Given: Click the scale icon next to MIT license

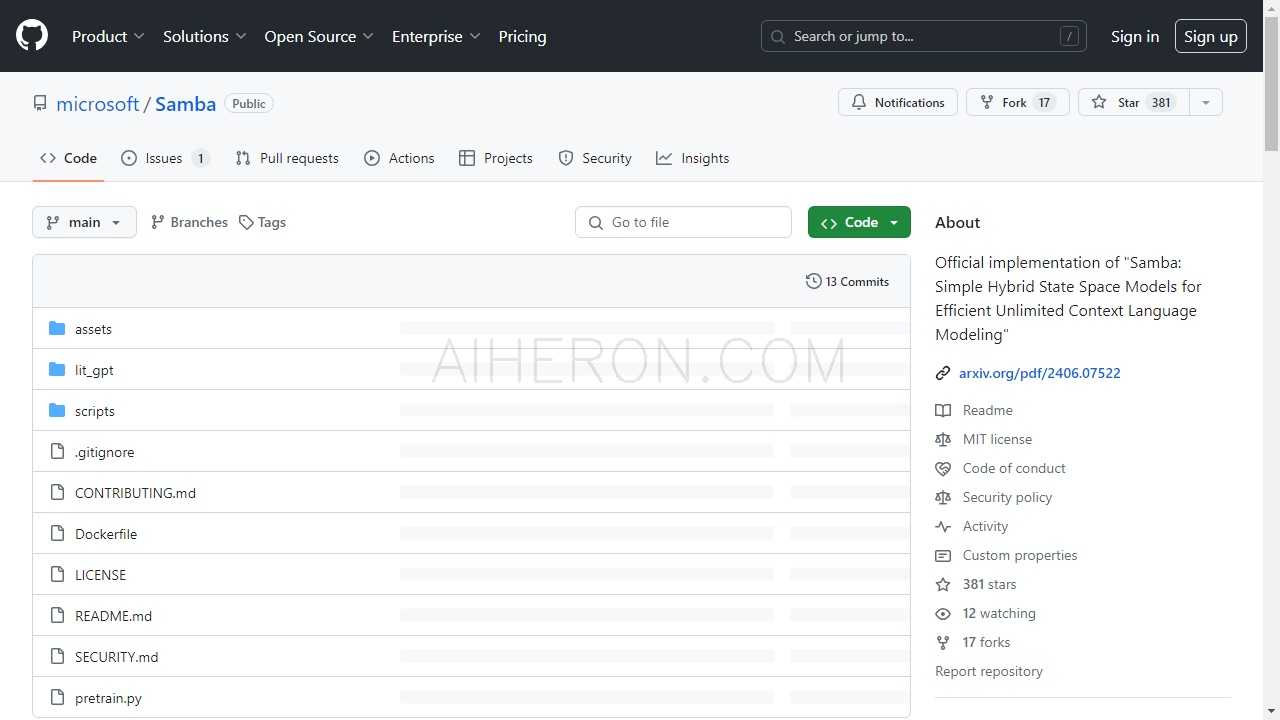Looking at the screenshot, I should 943,439.
